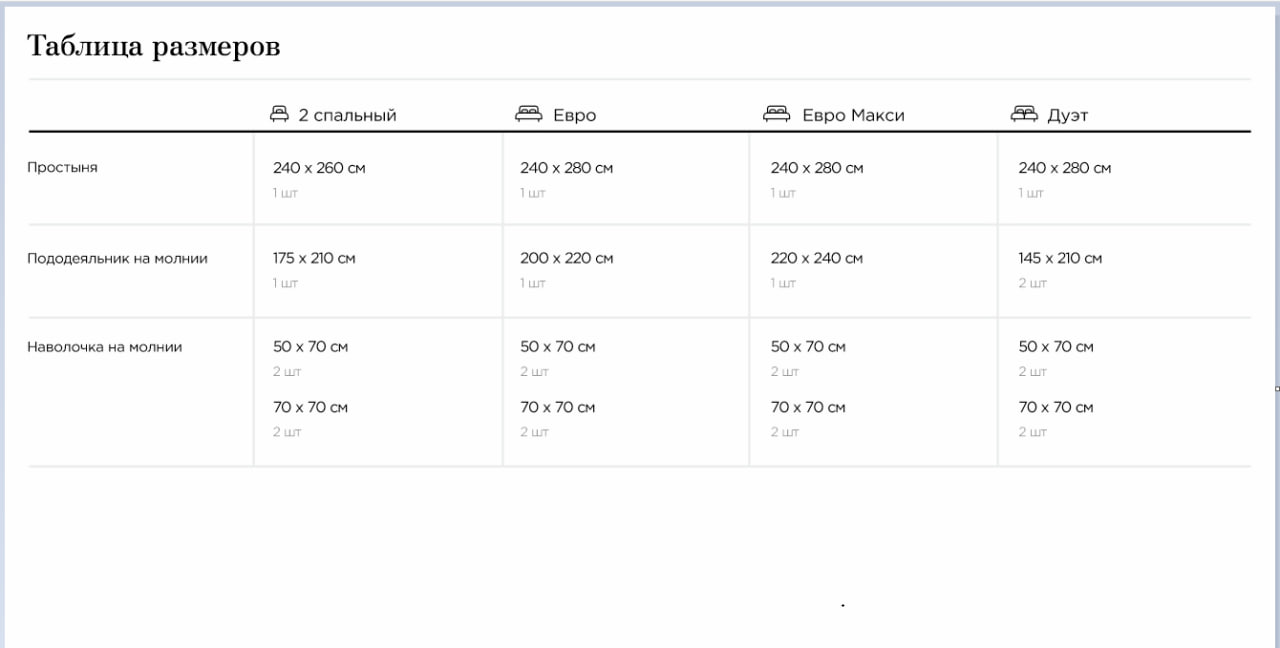Image resolution: width=1280 pixels, height=648 pixels.
Task: Click the Наволочка на молнии row label
Action: point(104,347)
